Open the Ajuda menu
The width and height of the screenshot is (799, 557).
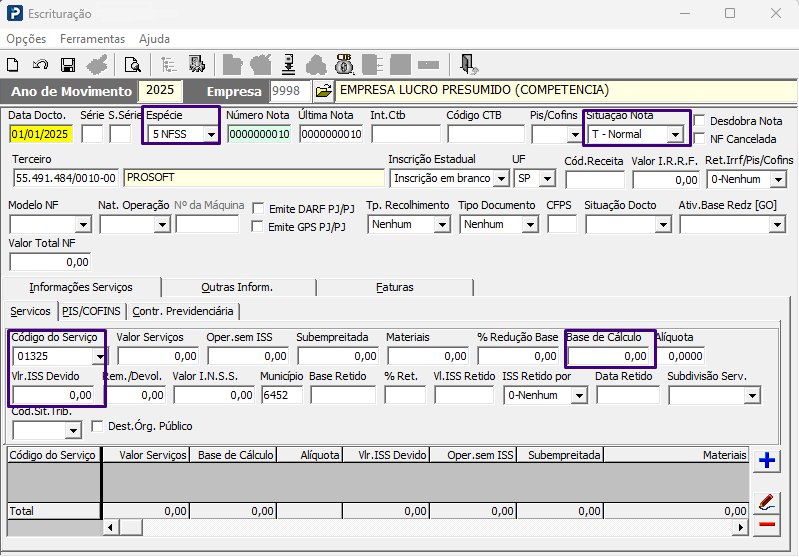tap(154, 39)
